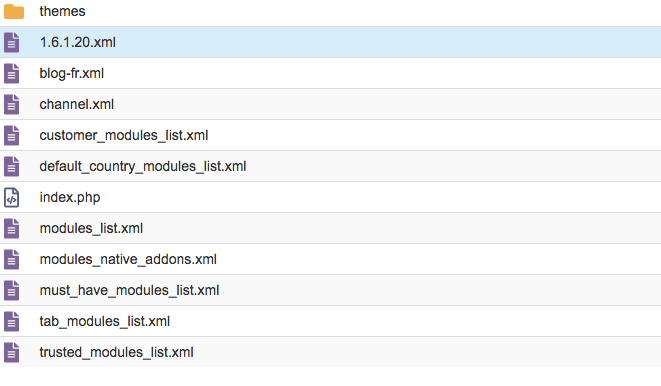The image size is (661, 386).
Task: Select trusted_modules_list.xml file name
Action: (x=116, y=352)
